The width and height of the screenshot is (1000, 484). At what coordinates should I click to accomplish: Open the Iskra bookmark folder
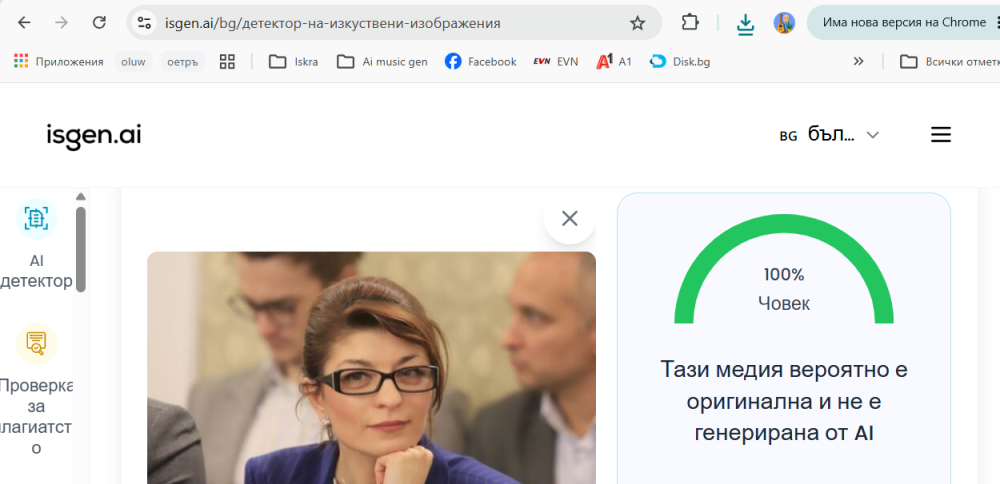point(293,61)
